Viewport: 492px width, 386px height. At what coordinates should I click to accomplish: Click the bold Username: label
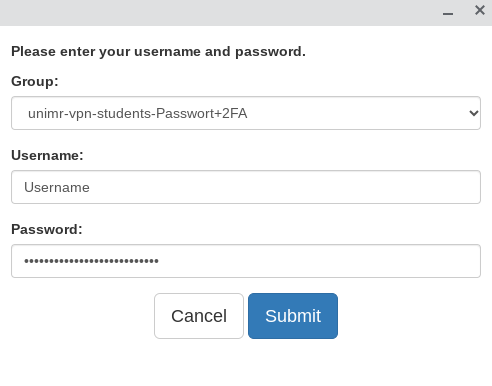[47, 155]
